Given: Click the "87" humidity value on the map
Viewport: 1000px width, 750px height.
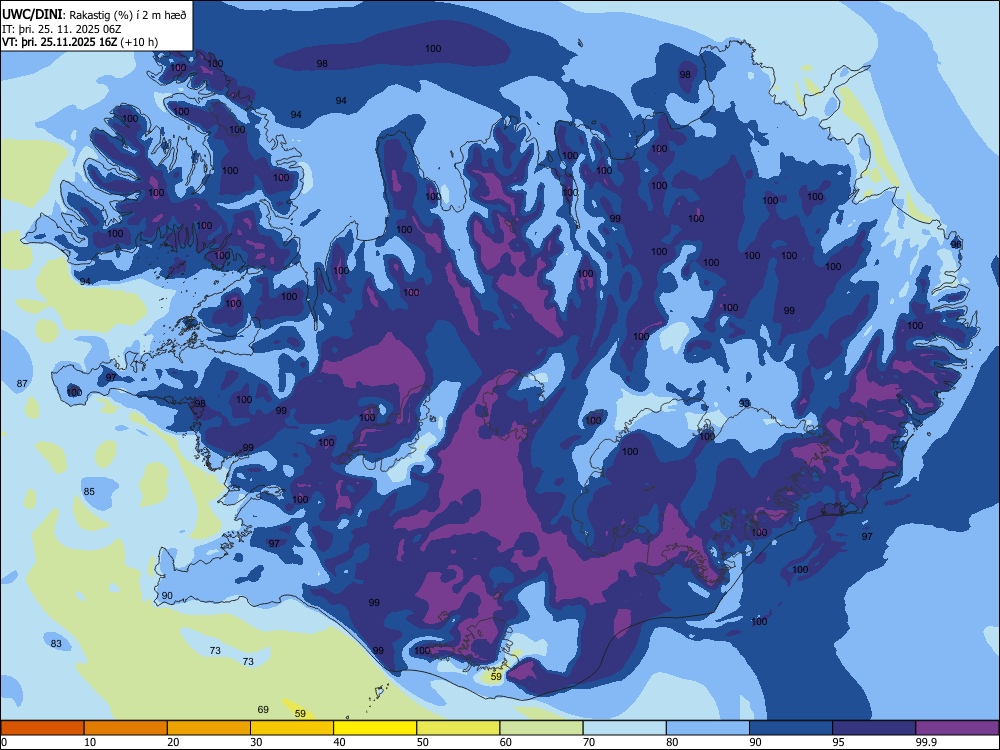Looking at the screenshot, I should tap(22, 383).
